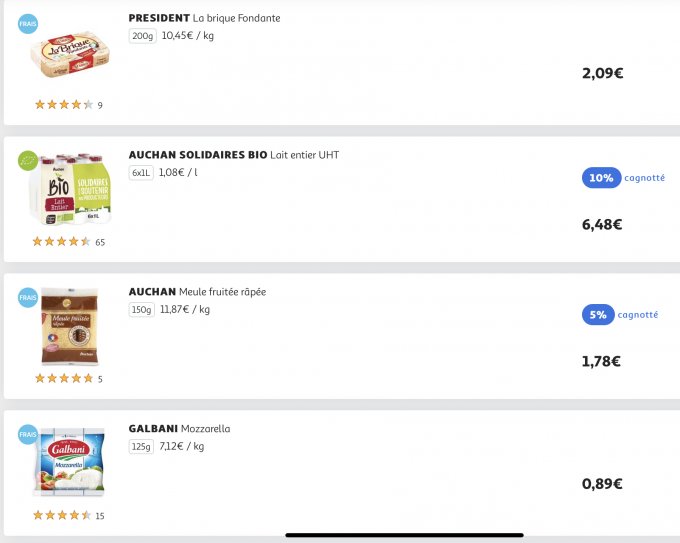Screen dimensions: 680x543
Task: Open AUCHAN SOLIDAIRES BIO Lait entier title
Action: 233,155
